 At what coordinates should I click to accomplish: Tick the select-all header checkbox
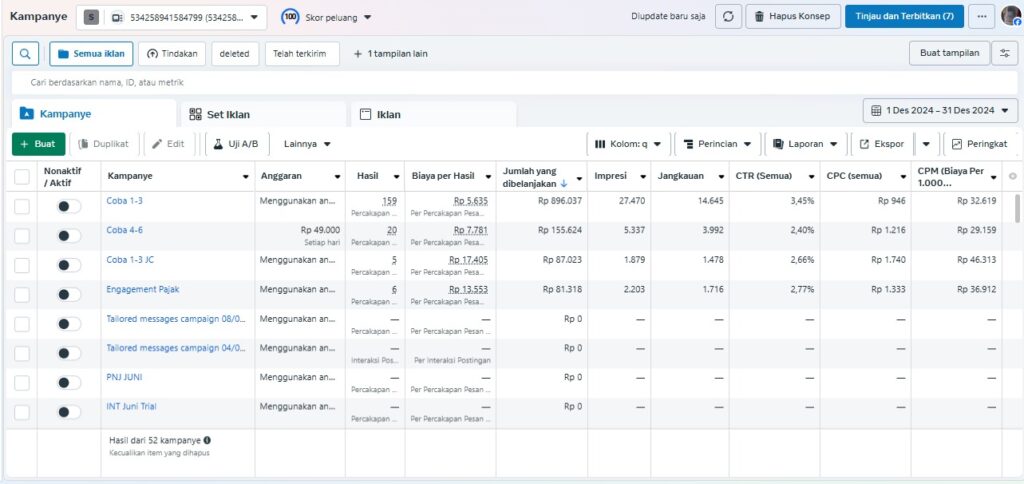(22, 177)
